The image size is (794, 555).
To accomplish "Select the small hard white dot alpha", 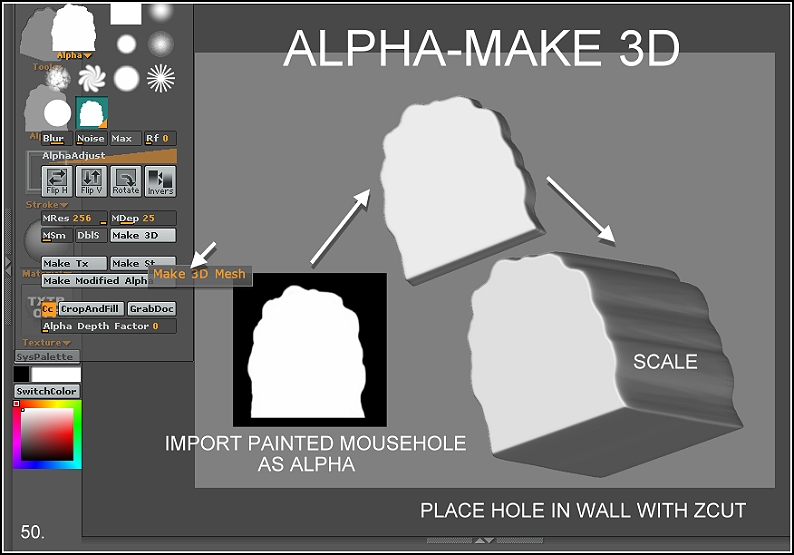I will pos(127,44).
